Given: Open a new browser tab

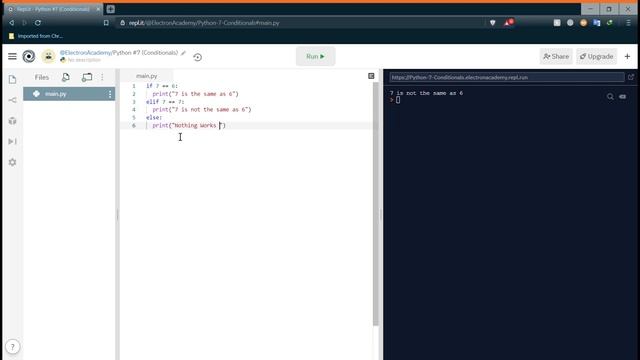Looking at the screenshot, I should tap(111, 9).
